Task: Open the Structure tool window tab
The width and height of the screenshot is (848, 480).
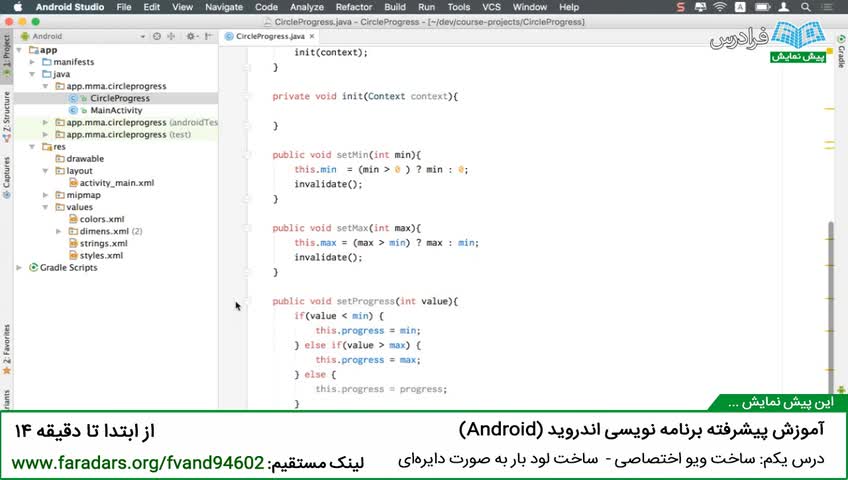Action: point(6,117)
